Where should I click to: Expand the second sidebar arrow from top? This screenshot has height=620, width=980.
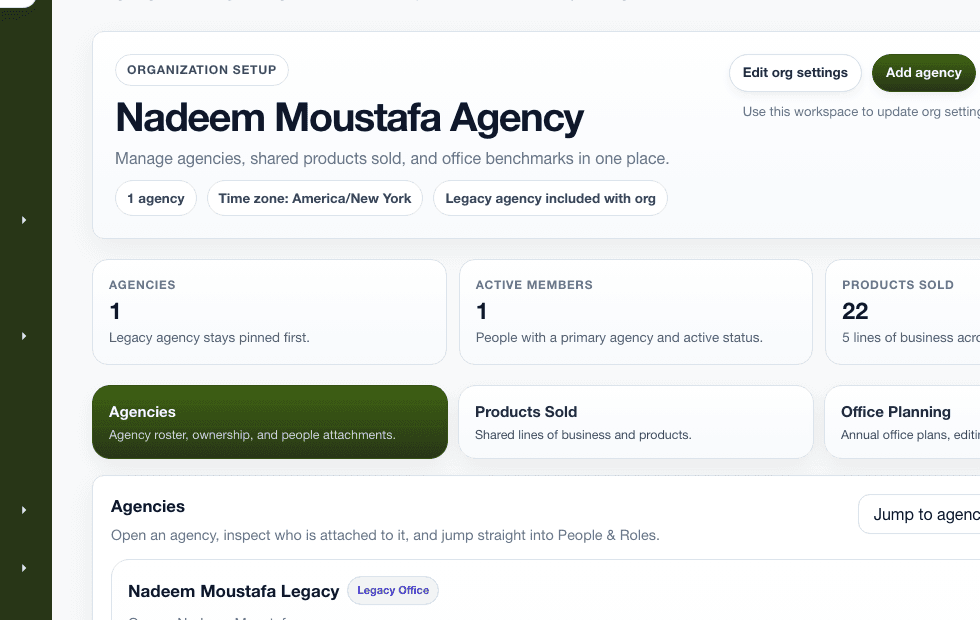(x=24, y=336)
